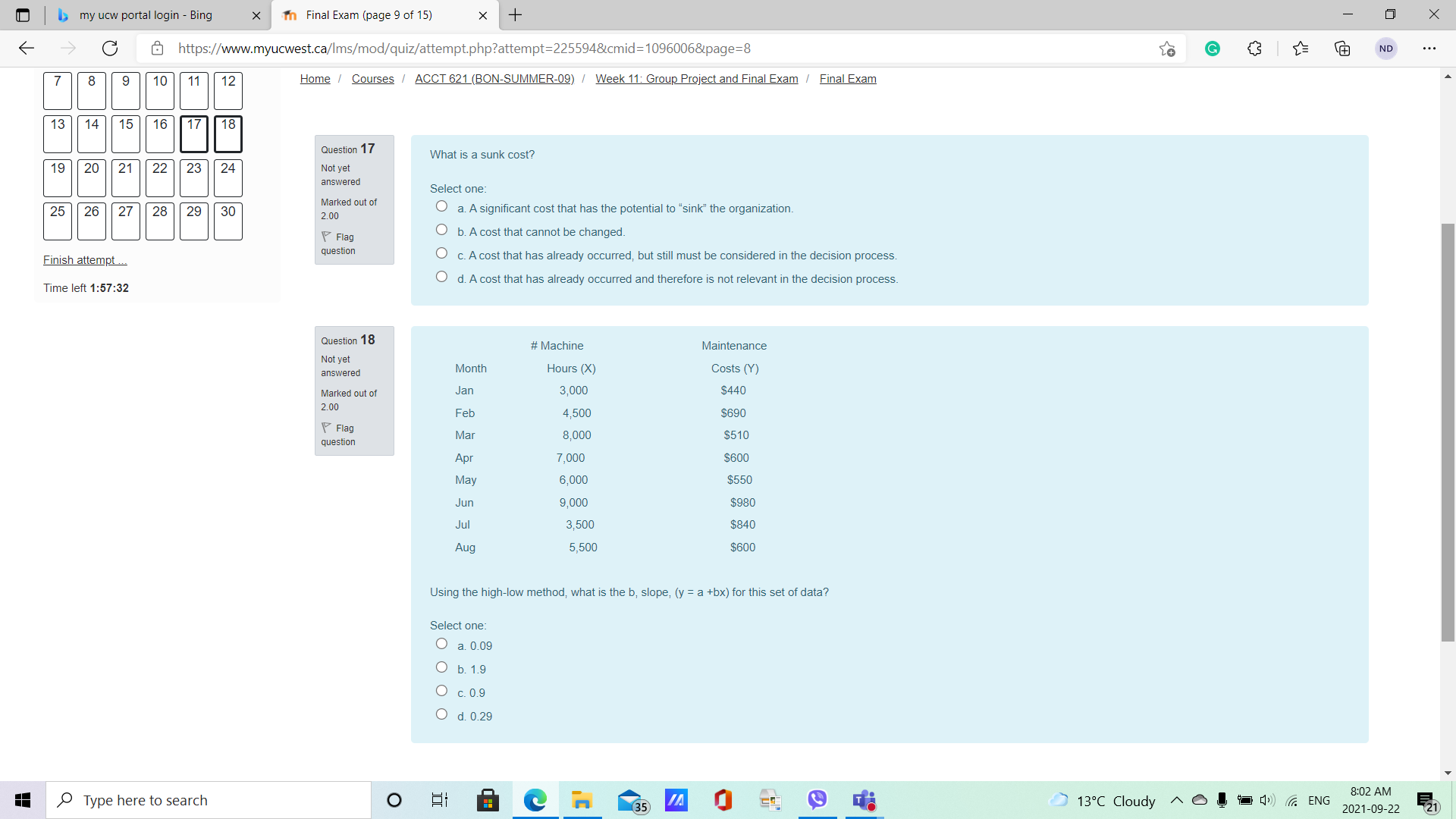
Task: Flag question 17 icon
Action: point(326,237)
